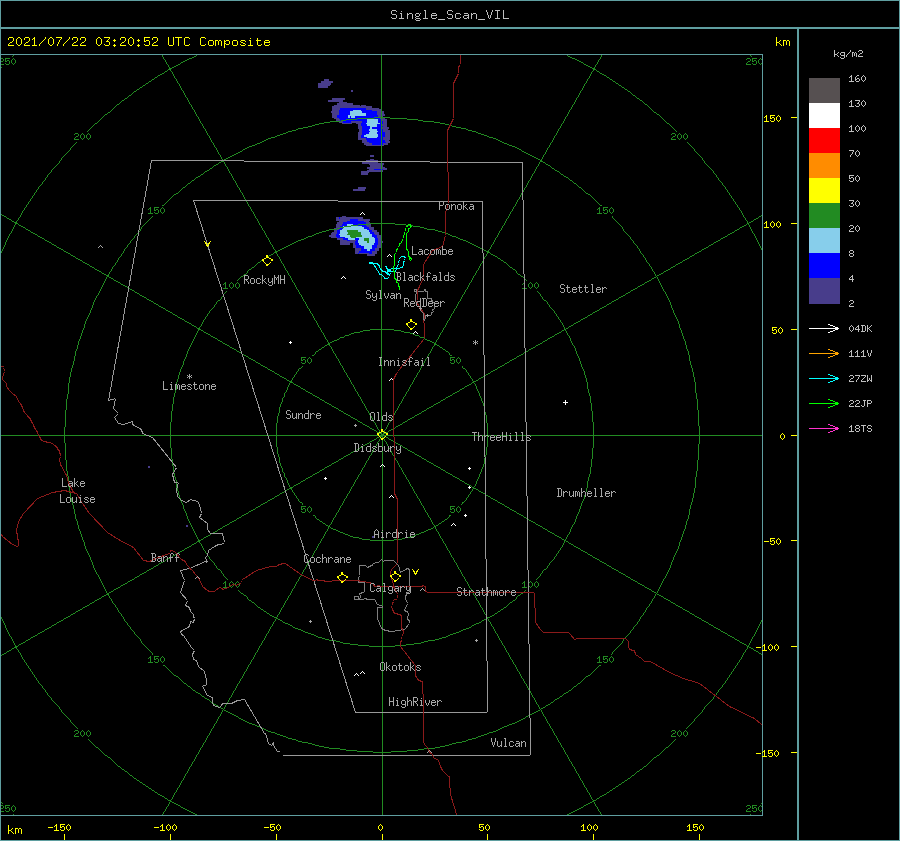
Task: Click the 160 value atop the color scale
Action: 857,79
